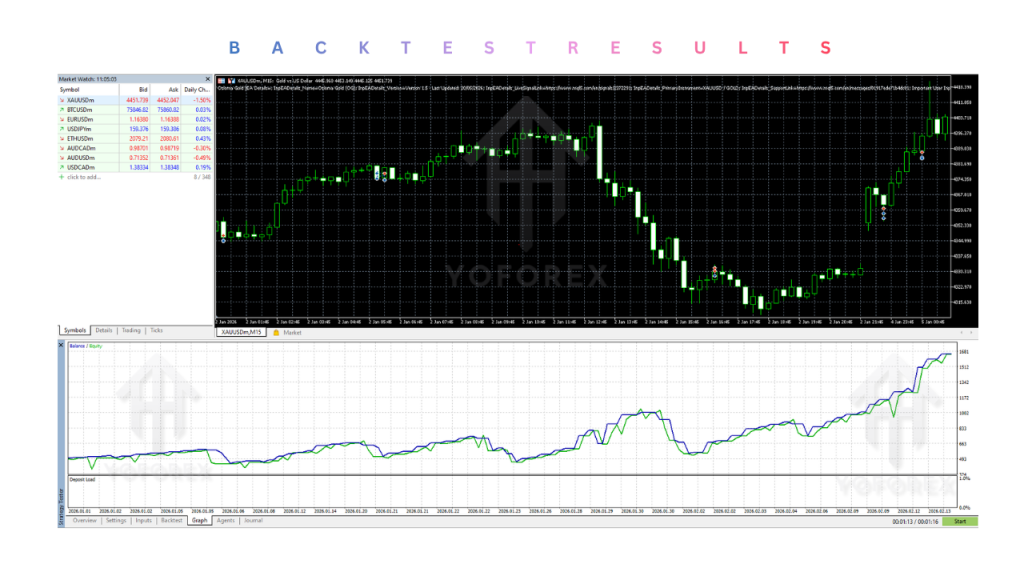Click the USDJPYm up-arrow trend icon
The image size is (1024, 576).
point(62,129)
